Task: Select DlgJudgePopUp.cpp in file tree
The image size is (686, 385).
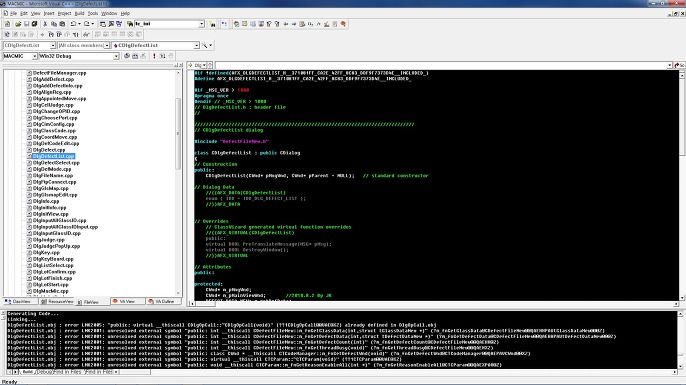Action: pyautogui.click(x=56, y=246)
